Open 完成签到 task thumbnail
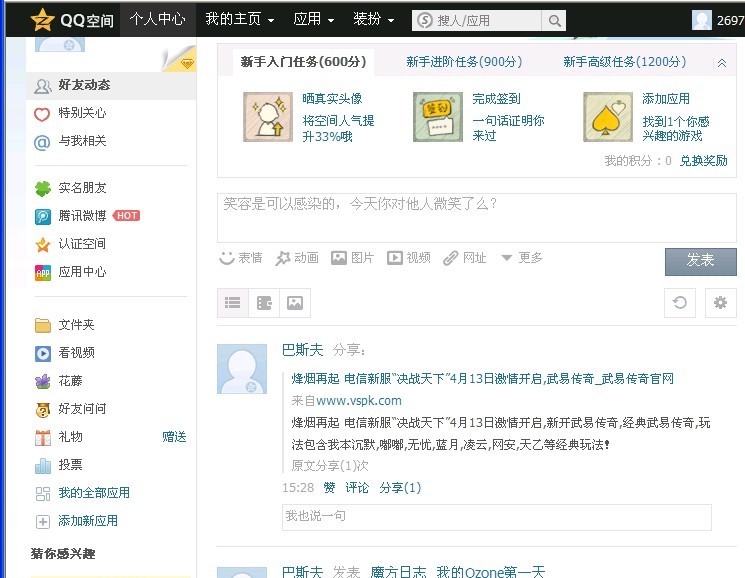Screen dimensions: 745x578 coord(438,117)
